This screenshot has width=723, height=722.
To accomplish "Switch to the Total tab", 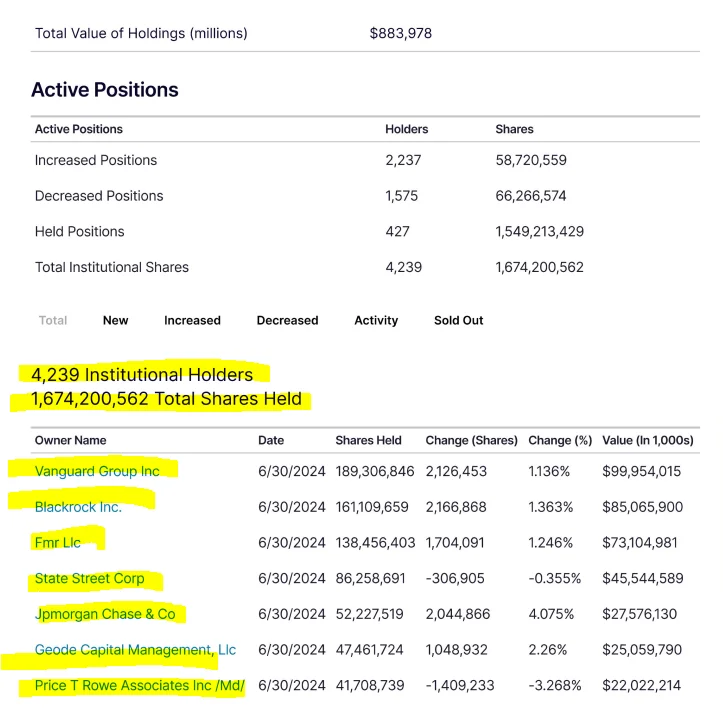I will click(x=53, y=320).
